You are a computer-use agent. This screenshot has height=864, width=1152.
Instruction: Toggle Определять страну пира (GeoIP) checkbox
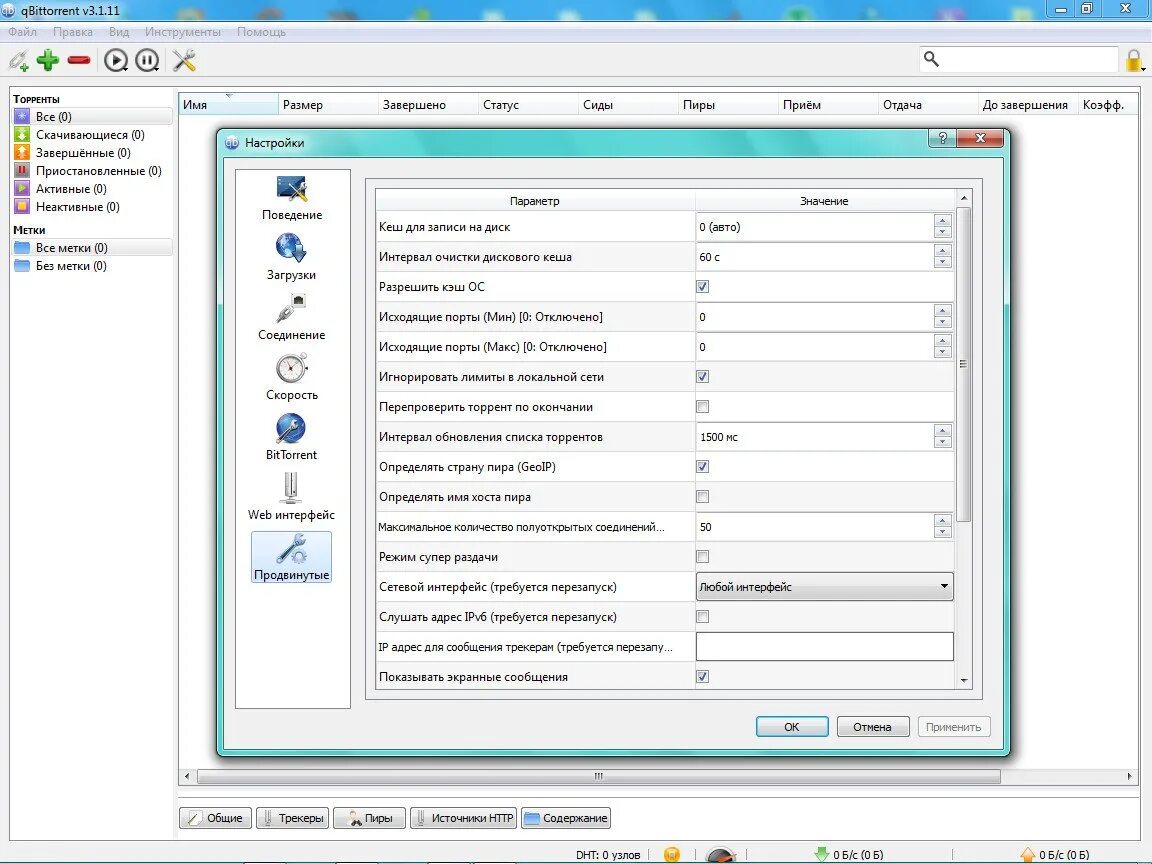coord(702,467)
